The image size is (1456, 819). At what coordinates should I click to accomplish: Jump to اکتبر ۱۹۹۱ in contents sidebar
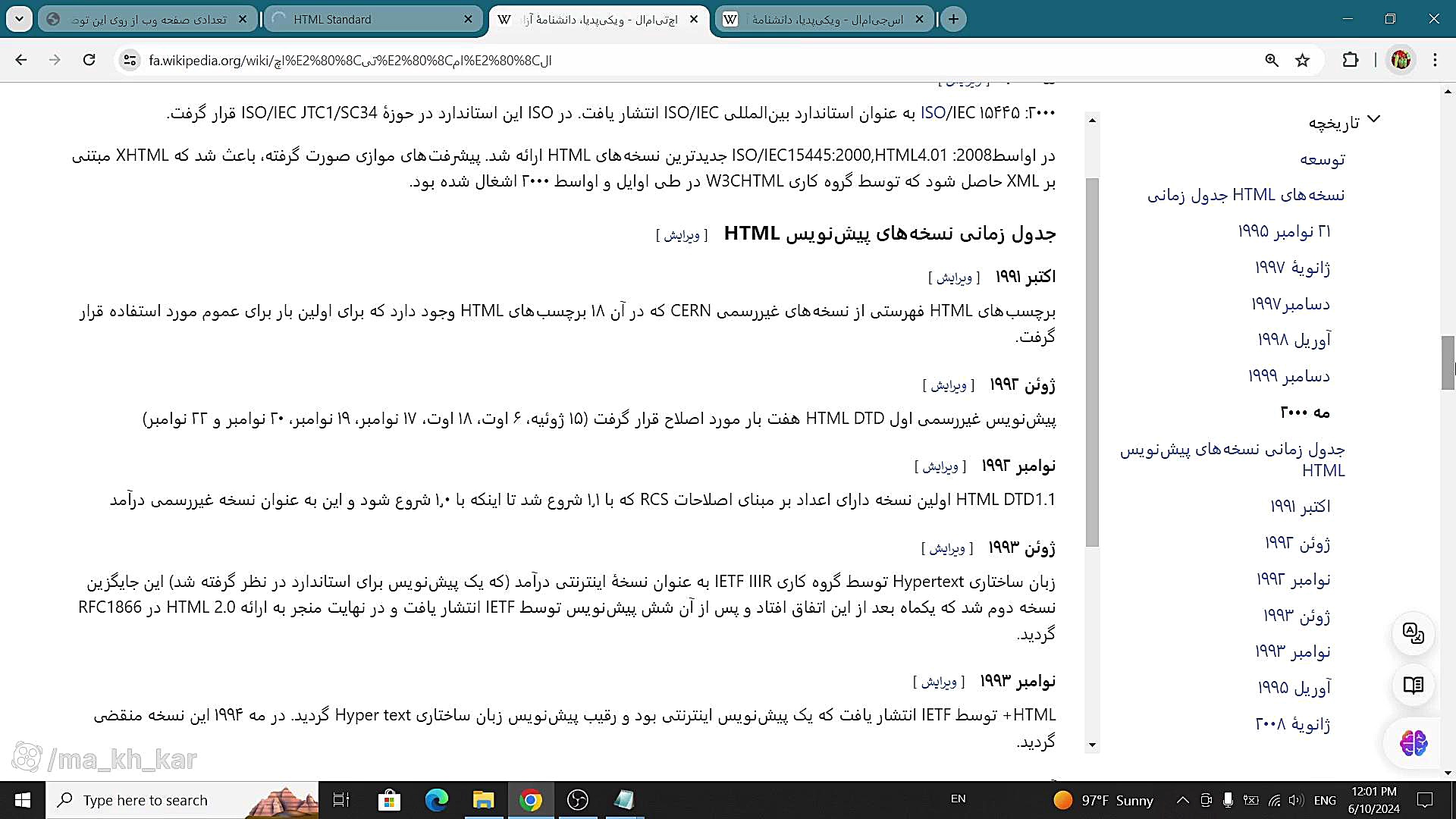click(x=1300, y=507)
